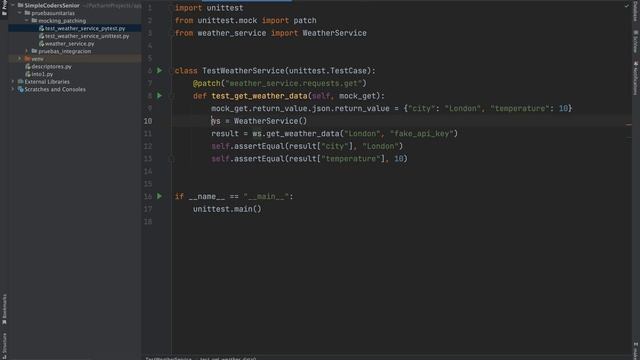Open into1.py in the project tree

(42, 74)
